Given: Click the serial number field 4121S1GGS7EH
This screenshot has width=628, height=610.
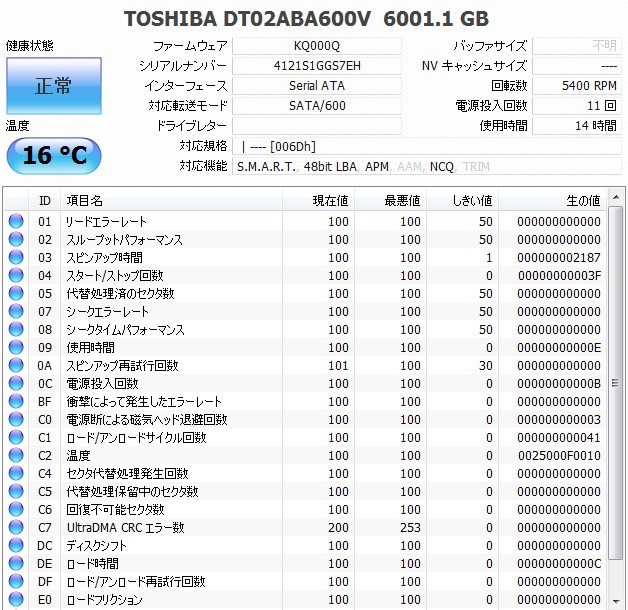Looking at the screenshot, I should coord(317,66).
